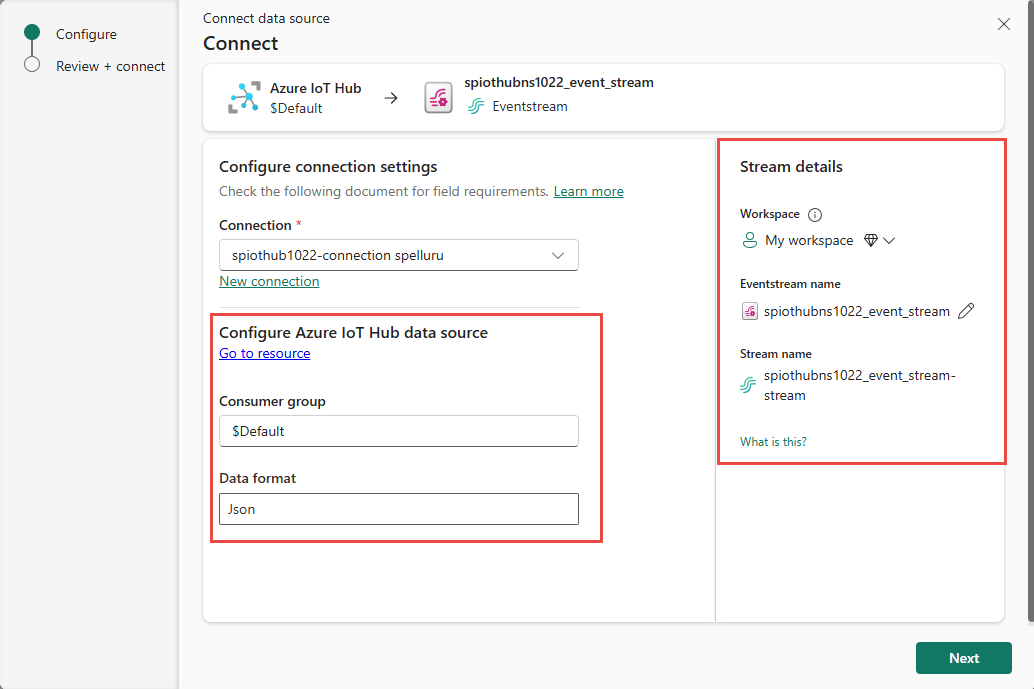
Task: Click the spiothubns1022_event_stream header title
Action: (x=559, y=82)
